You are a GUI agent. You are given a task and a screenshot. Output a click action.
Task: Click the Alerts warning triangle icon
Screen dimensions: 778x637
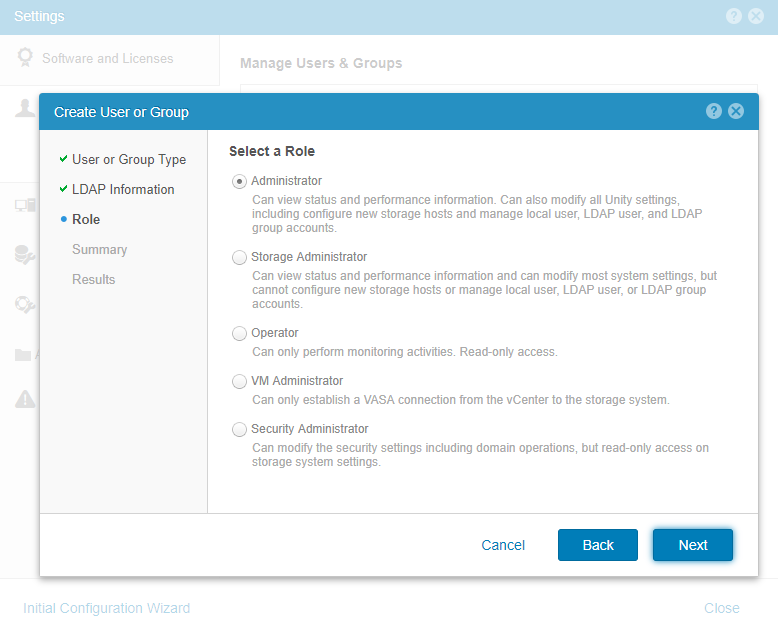pyautogui.click(x=25, y=399)
